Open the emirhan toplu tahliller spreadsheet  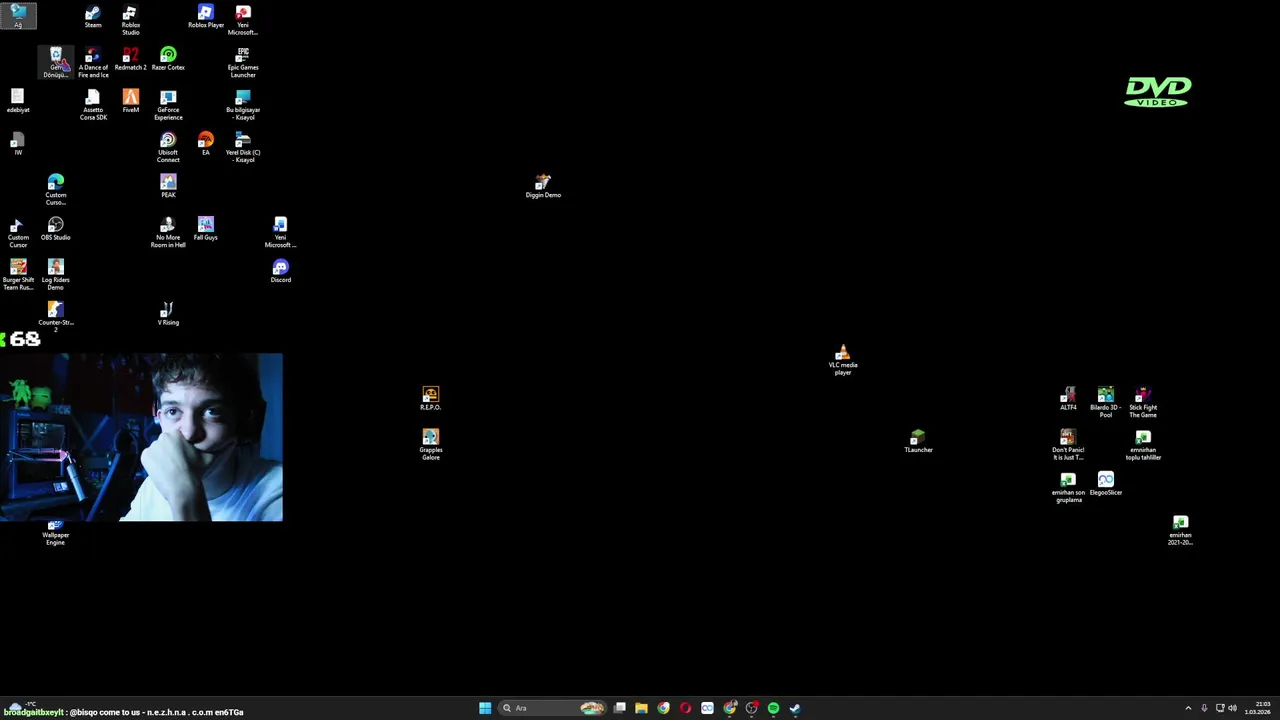[x=1143, y=445]
